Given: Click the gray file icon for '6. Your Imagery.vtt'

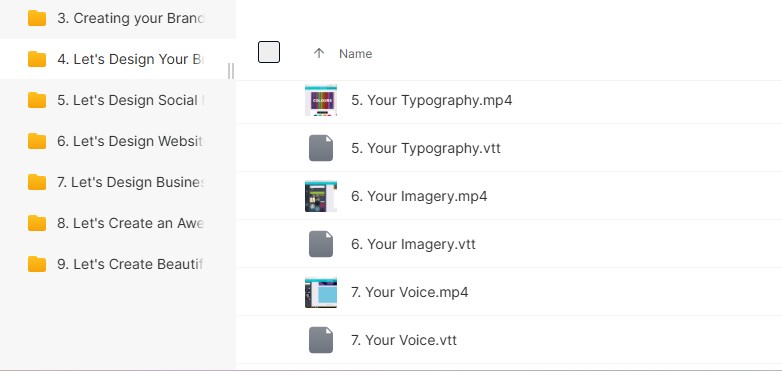Looking at the screenshot, I should (321, 244).
